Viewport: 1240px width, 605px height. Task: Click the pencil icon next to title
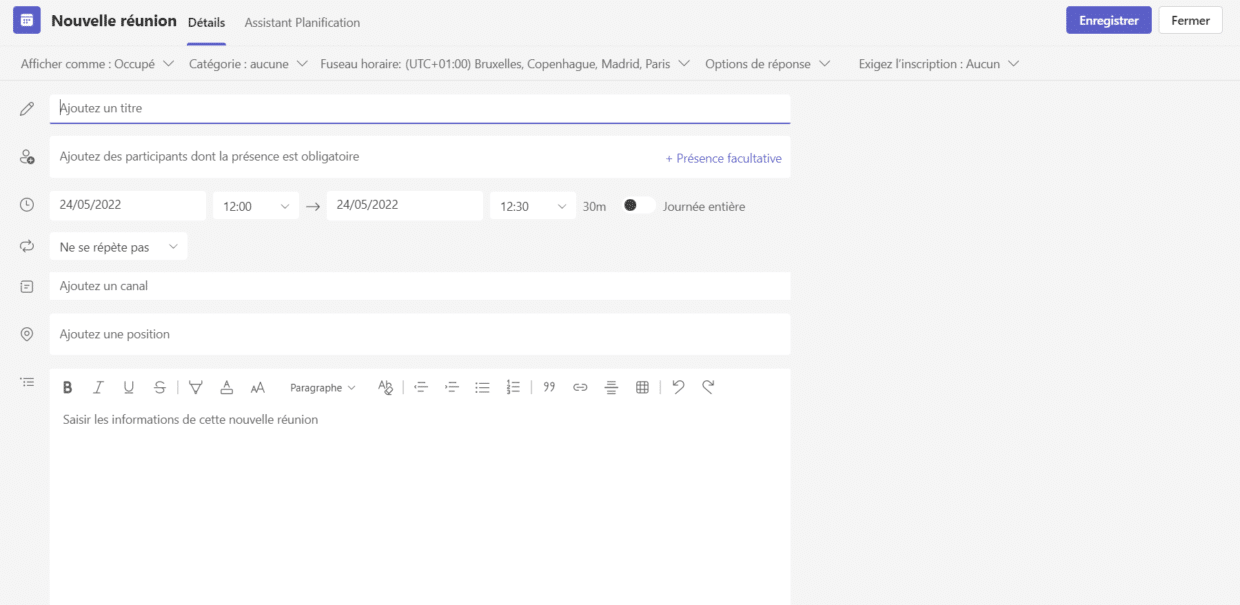27,108
